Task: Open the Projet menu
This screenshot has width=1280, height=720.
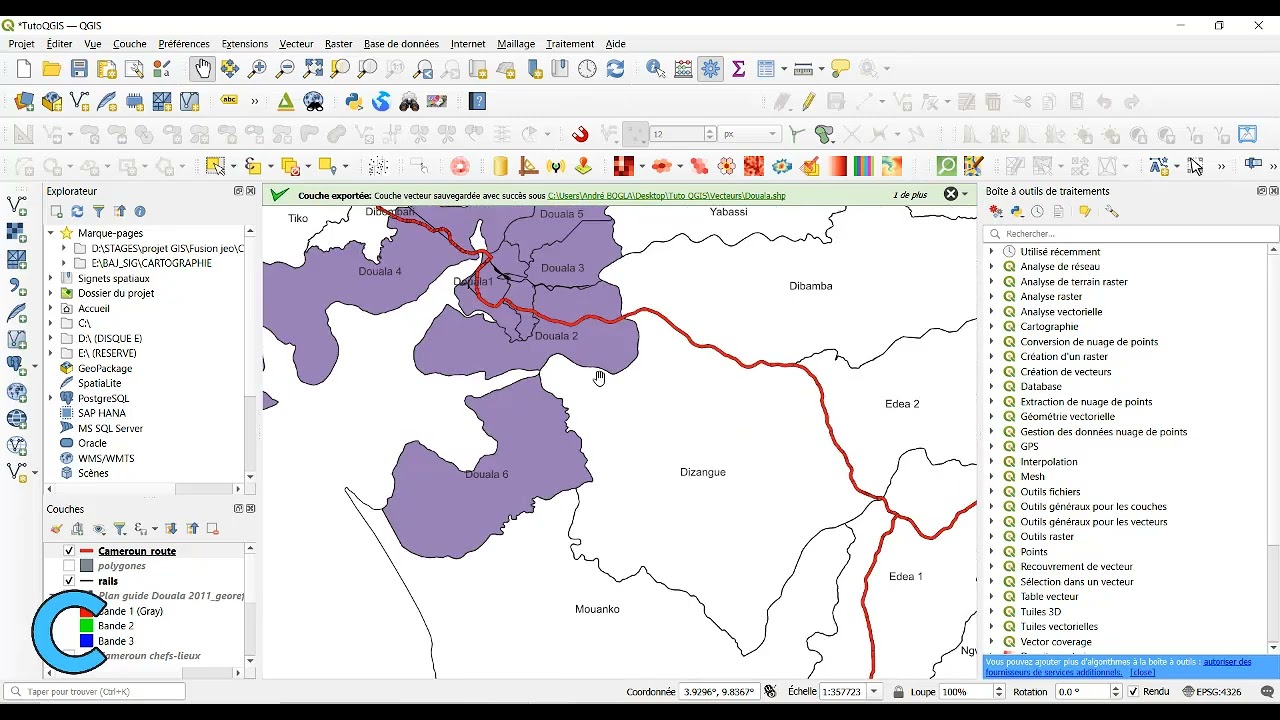Action: [x=21, y=44]
